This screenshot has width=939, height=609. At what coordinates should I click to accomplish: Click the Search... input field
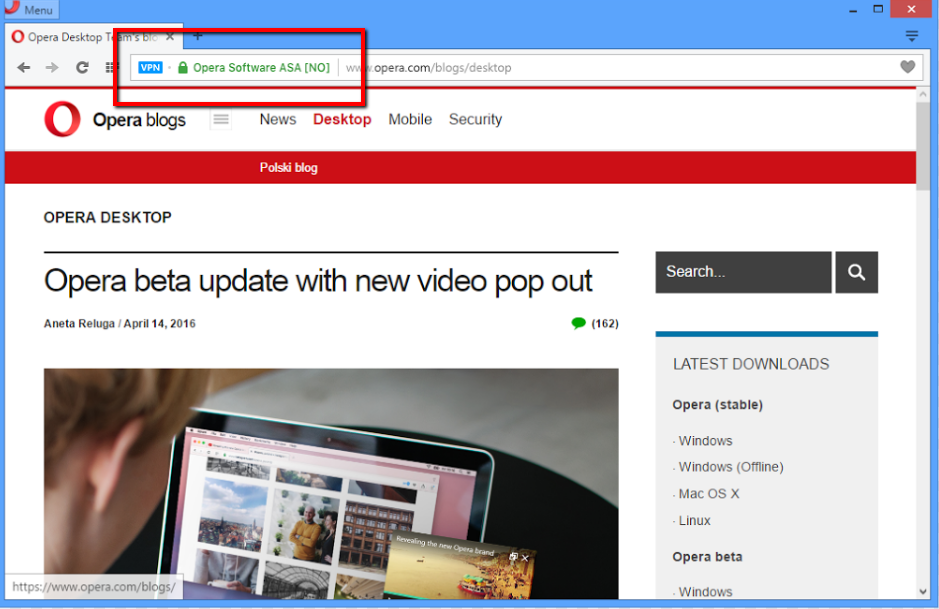pyautogui.click(x=743, y=272)
